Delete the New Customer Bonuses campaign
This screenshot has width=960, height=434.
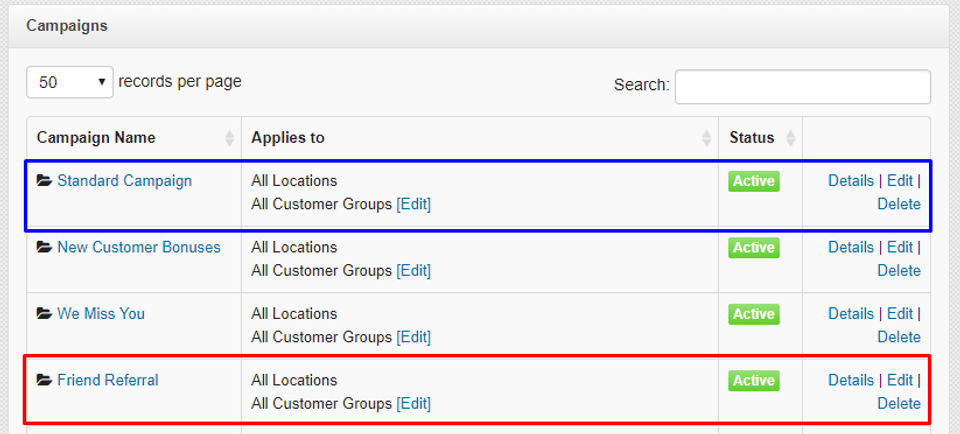898,270
